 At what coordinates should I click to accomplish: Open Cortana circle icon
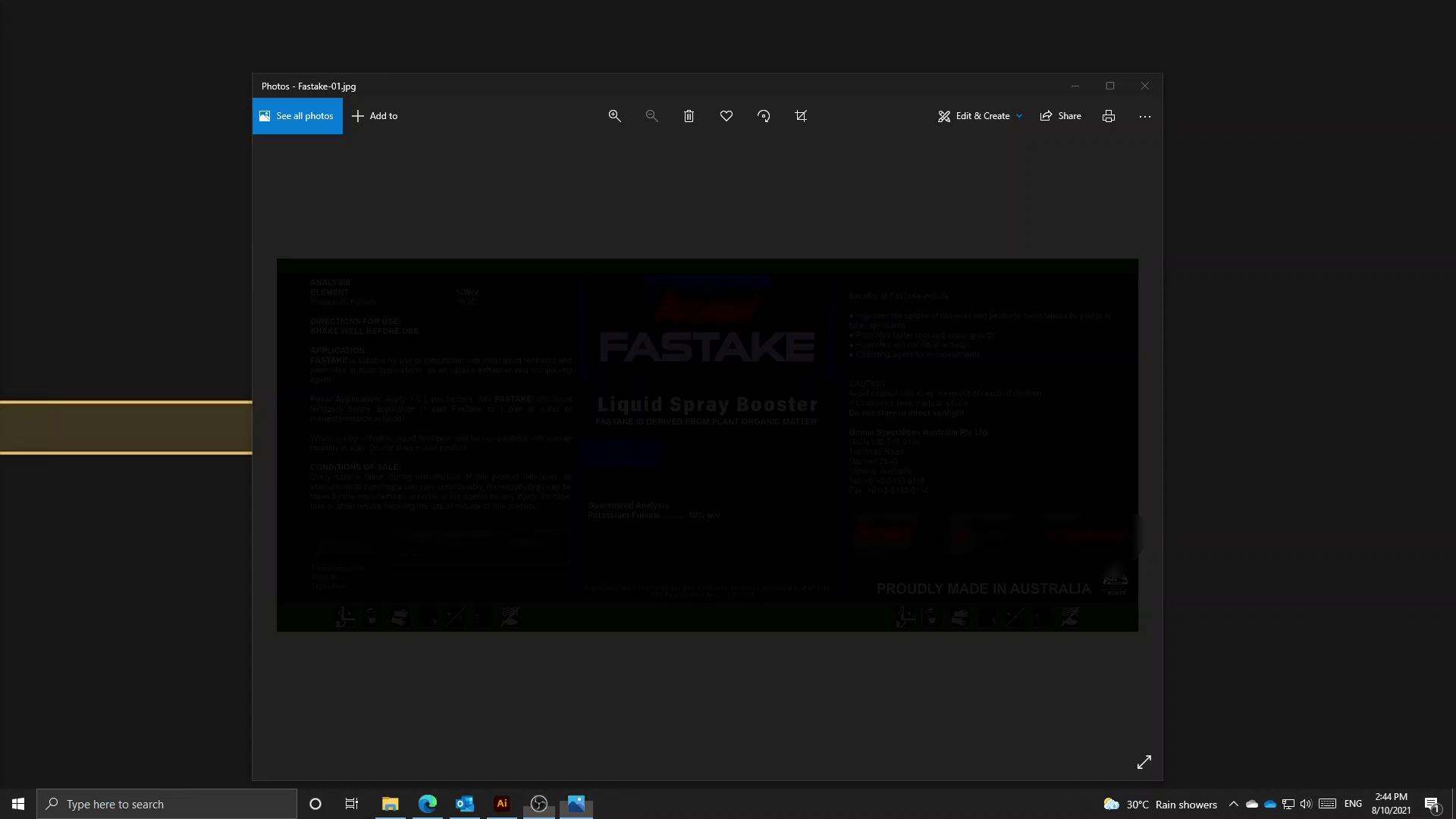[x=315, y=804]
